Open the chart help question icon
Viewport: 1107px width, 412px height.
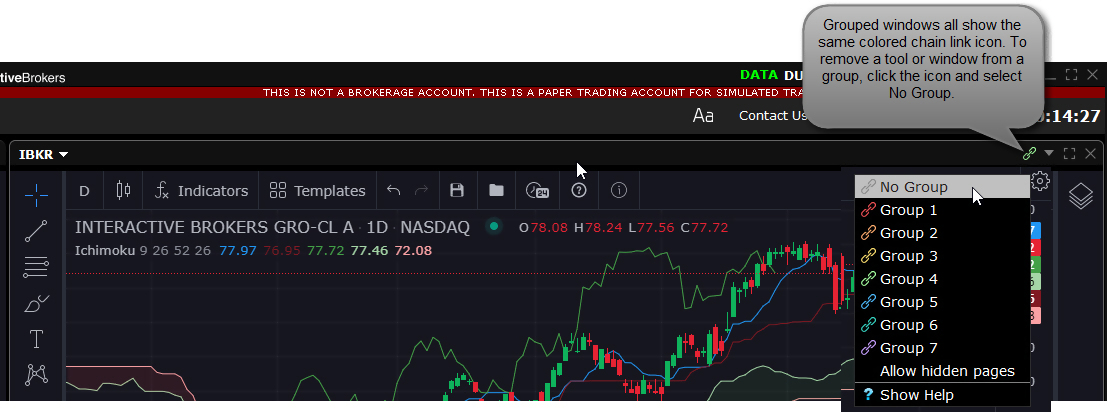pyautogui.click(x=579, y=190)
